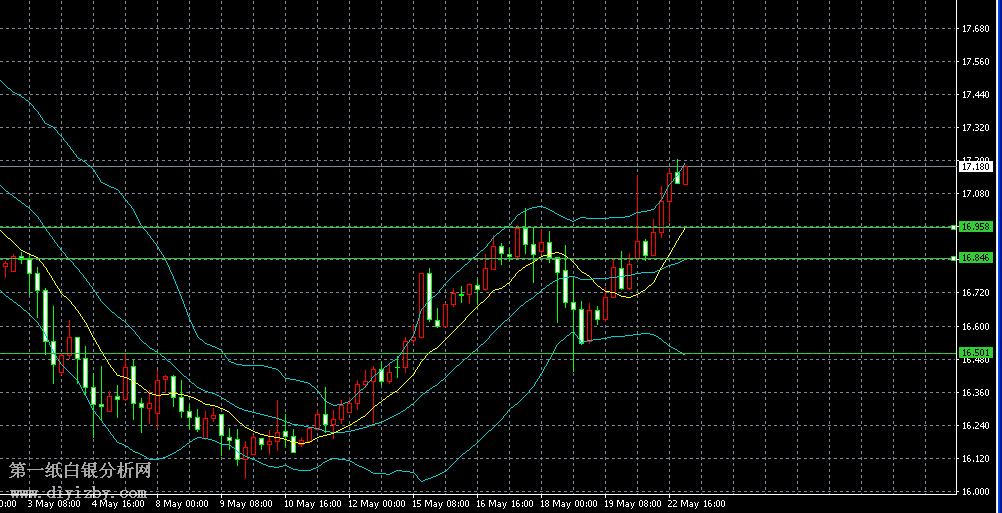Click the 16.846 green price label
Viewport: 1002px width, 513px height.
pos(975,258)
